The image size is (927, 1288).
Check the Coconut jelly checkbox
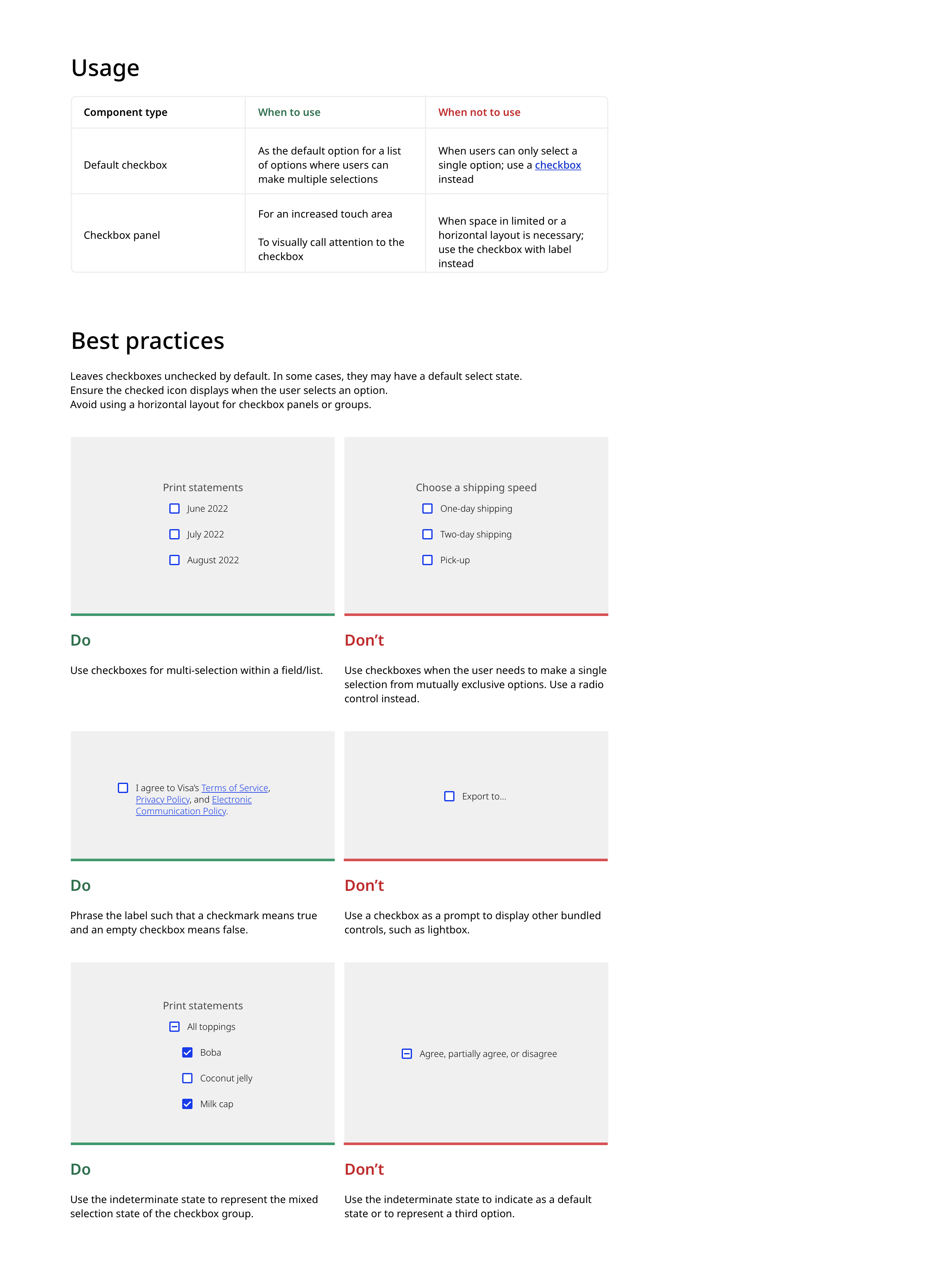click(187, 1078)
